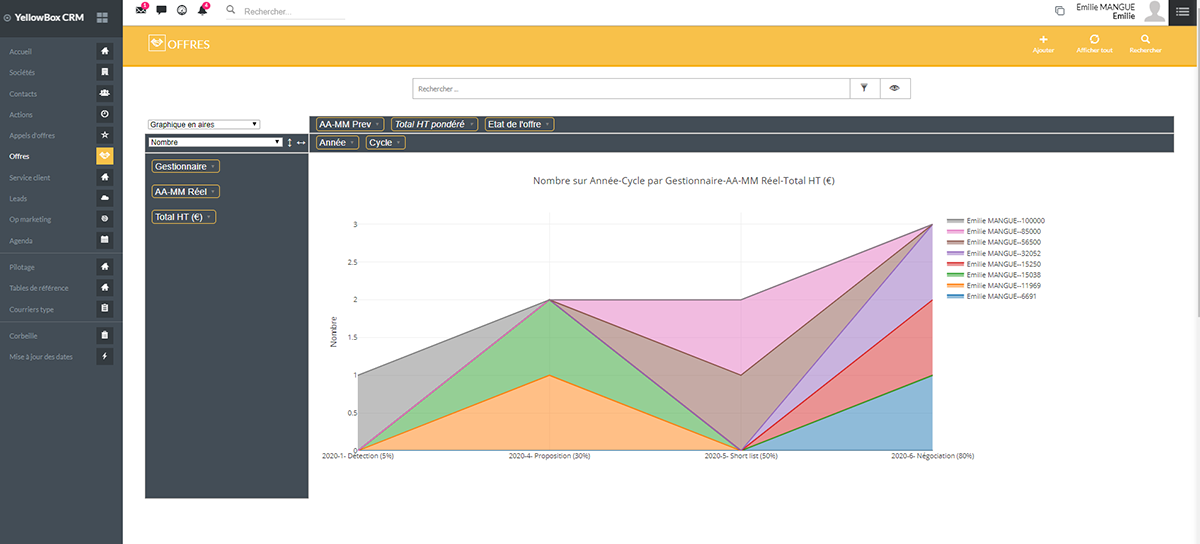Viewport: 1200px width, 544px height.
Task: Open Pilotage in the sidebar
Action: [23, 267]
